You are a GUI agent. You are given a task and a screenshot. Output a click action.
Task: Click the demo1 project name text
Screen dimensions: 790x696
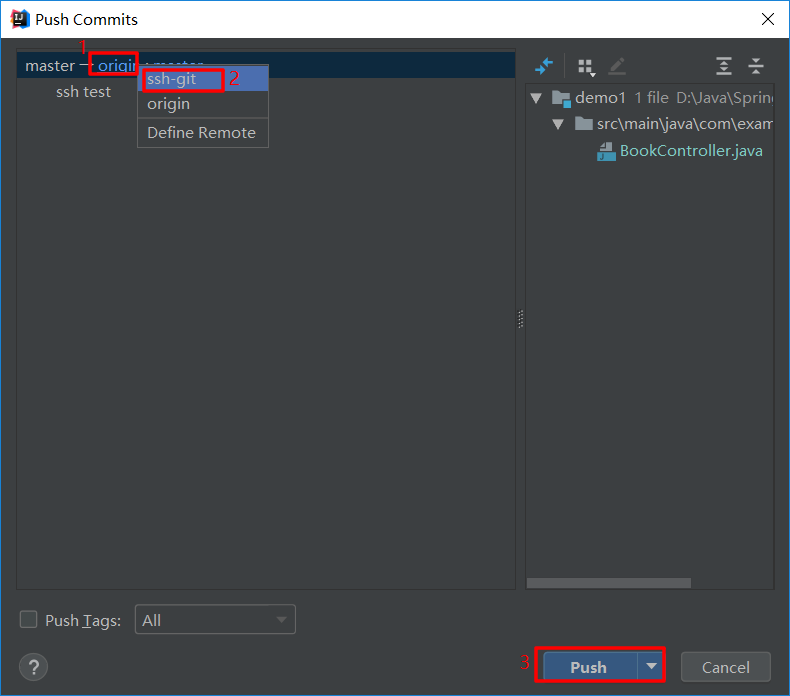[600, 98]
